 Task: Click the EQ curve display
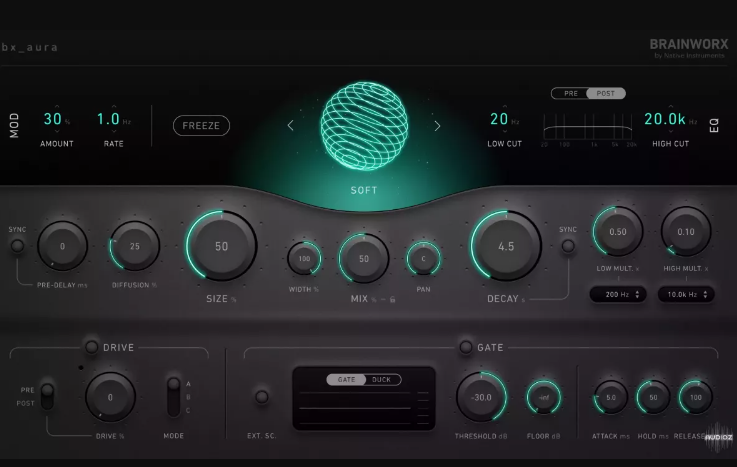(588, 126)
